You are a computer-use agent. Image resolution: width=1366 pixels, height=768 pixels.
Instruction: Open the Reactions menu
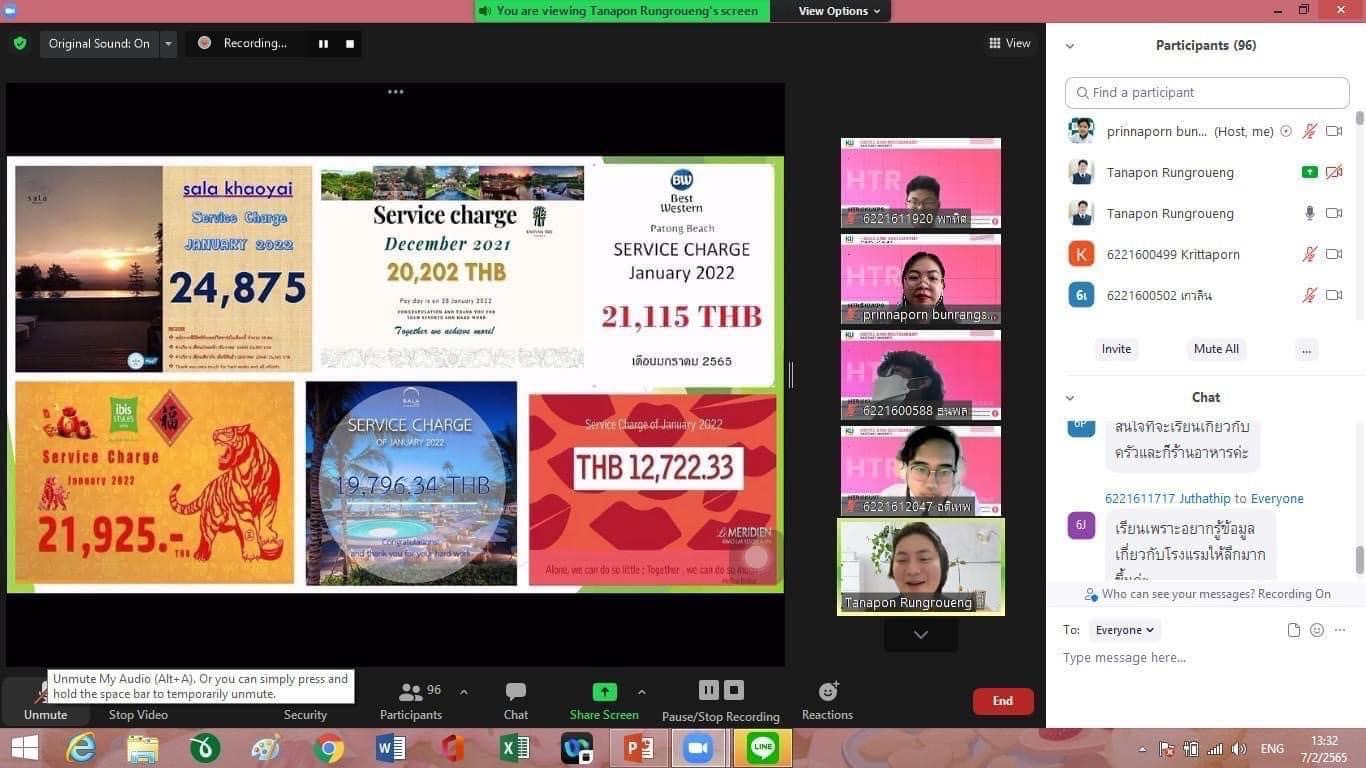(827, 701)
